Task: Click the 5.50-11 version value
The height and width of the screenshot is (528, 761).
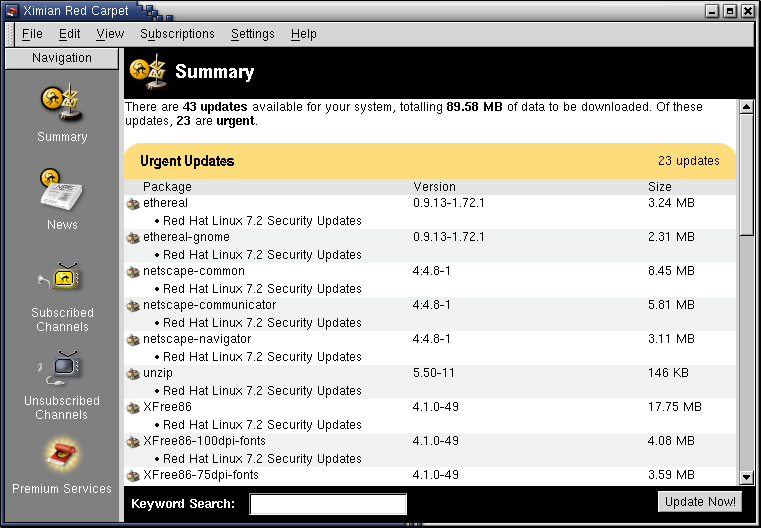Action: [x=433, y=373]
